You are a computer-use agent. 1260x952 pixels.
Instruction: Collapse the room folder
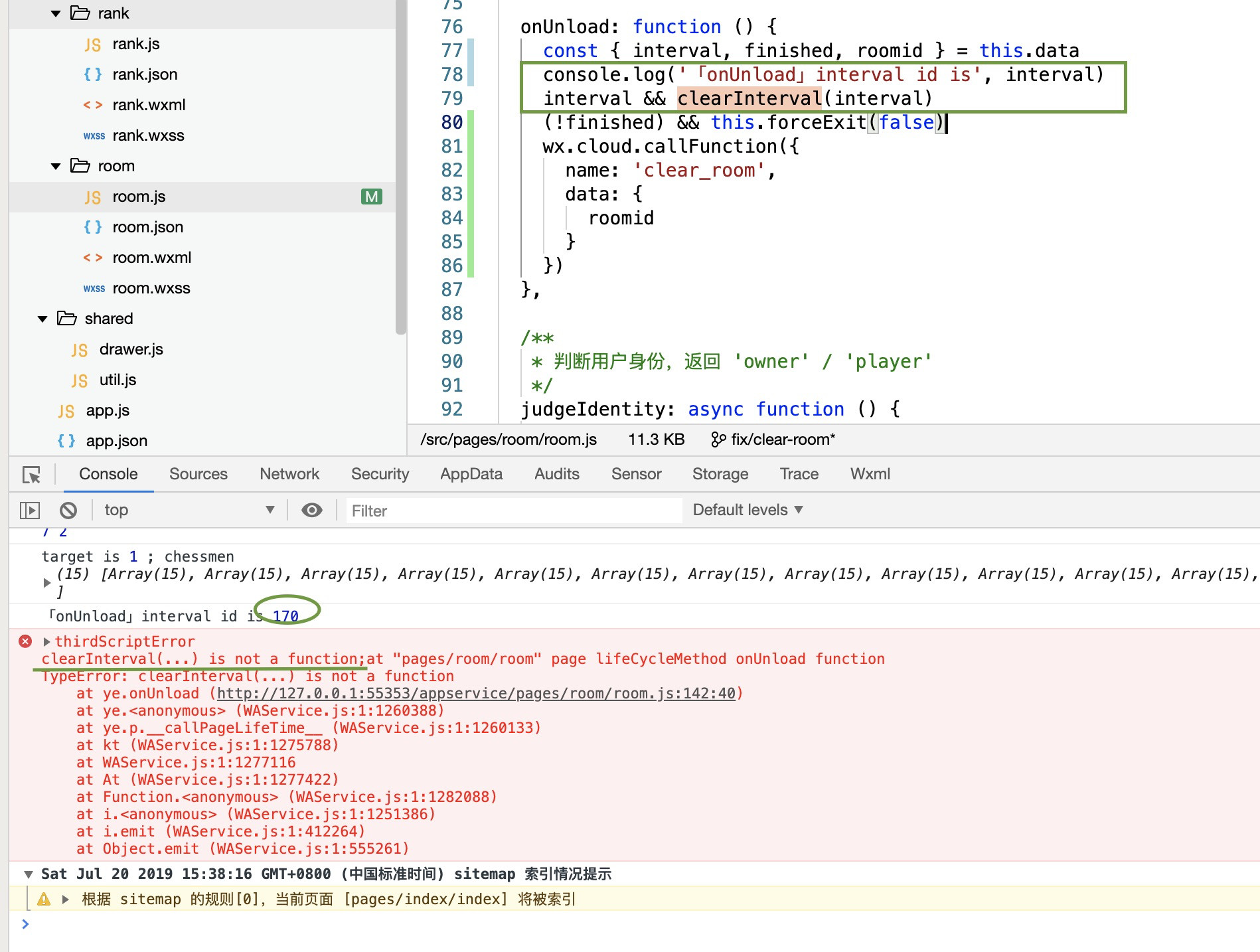(x=56, y=166)
